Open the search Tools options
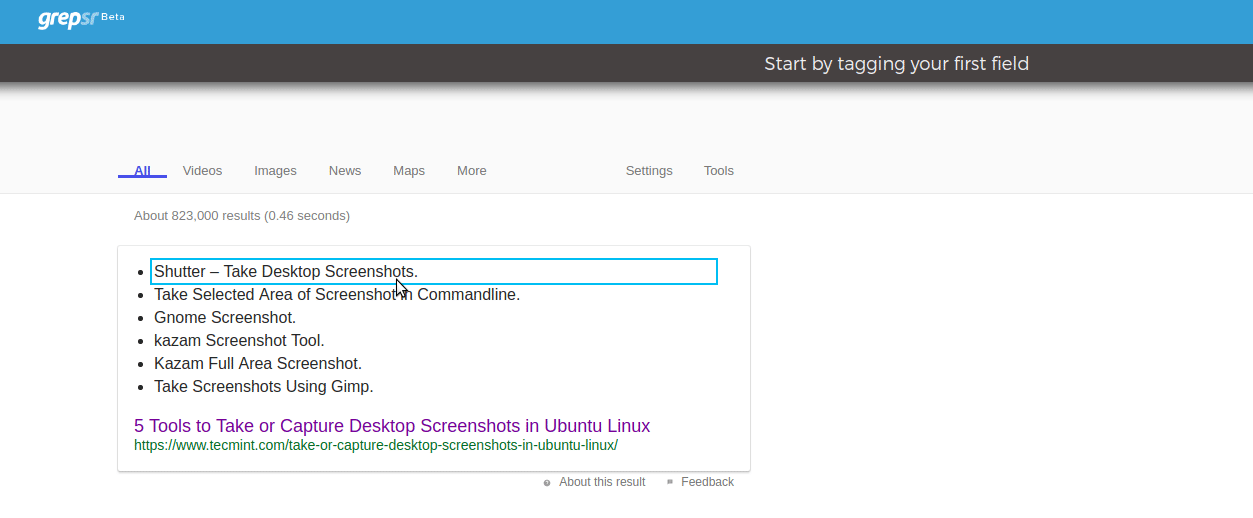The height and width of the screenshot is (518, 1253). click(x=719, y=171)
